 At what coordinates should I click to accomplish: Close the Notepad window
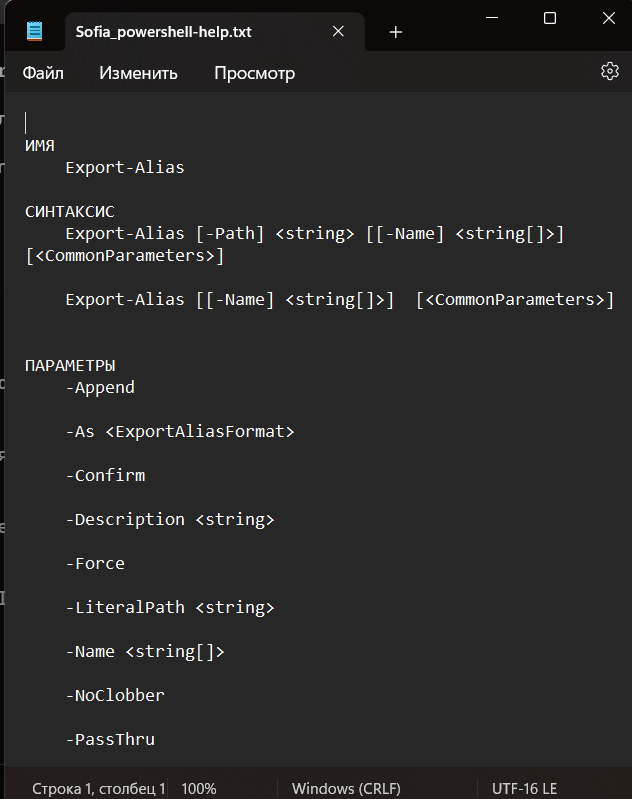coord(609,18)
